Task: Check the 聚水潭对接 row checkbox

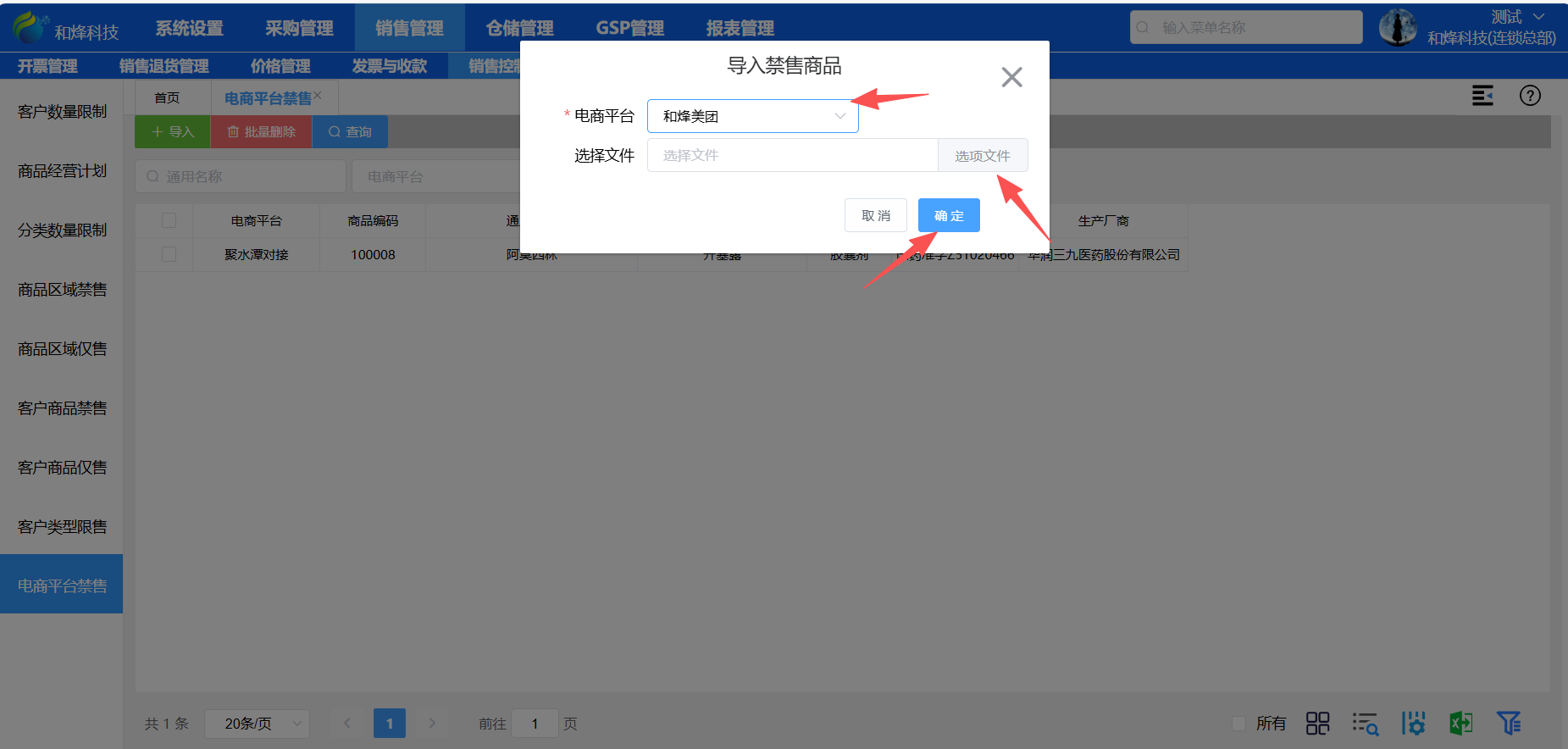Action: point(169,254)
